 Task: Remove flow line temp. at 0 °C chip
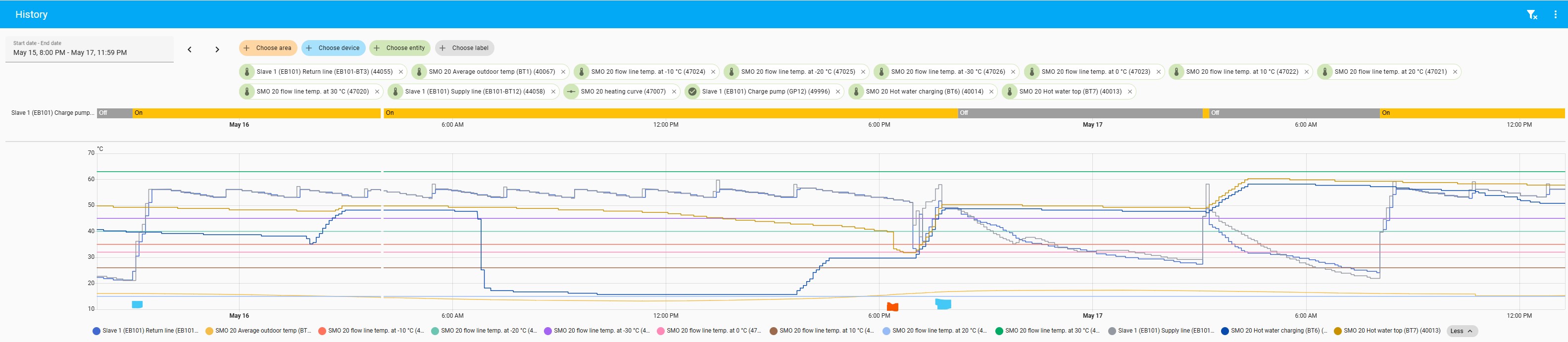click(x=1158, y=72)
